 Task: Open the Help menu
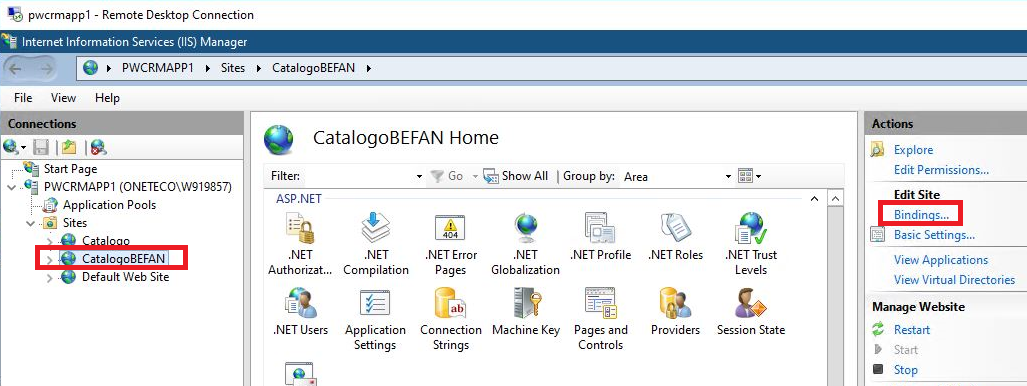pyautogui.click(x=107, y=98)
